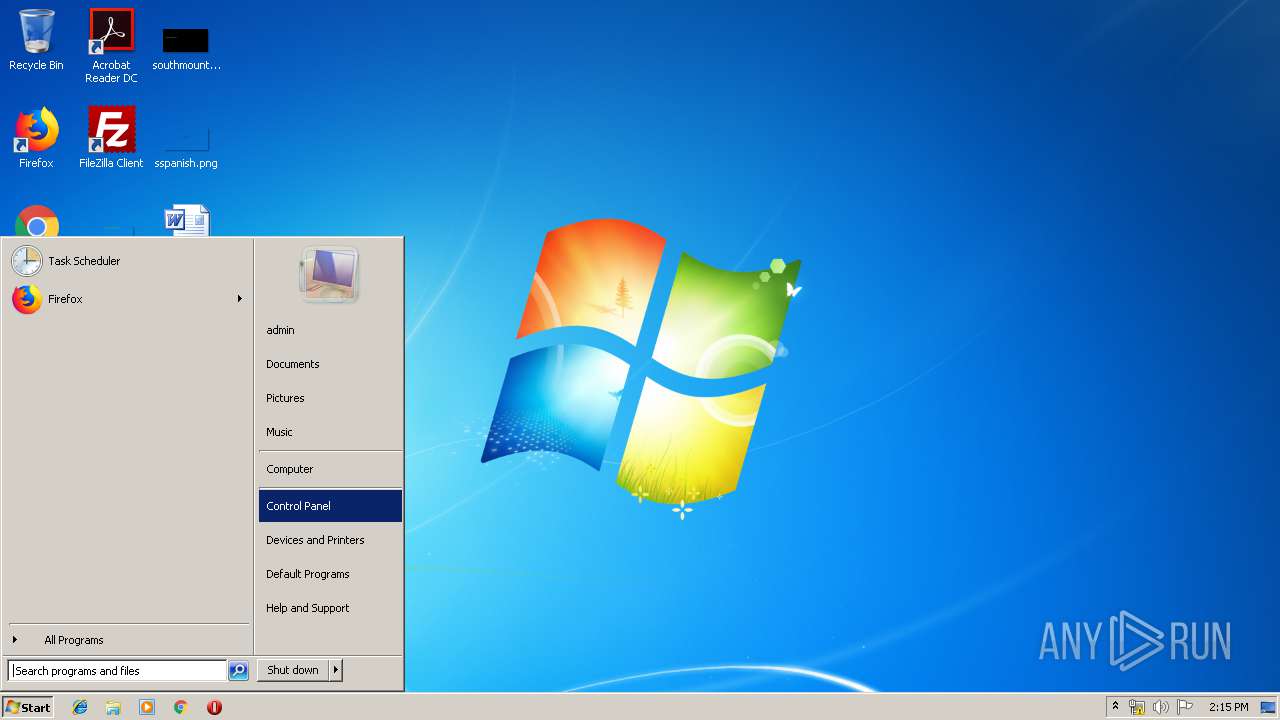This screenshot has height=720, width=1280.
Task: Open Windows Media Player taskbar icon
Action: coord(147,707)
